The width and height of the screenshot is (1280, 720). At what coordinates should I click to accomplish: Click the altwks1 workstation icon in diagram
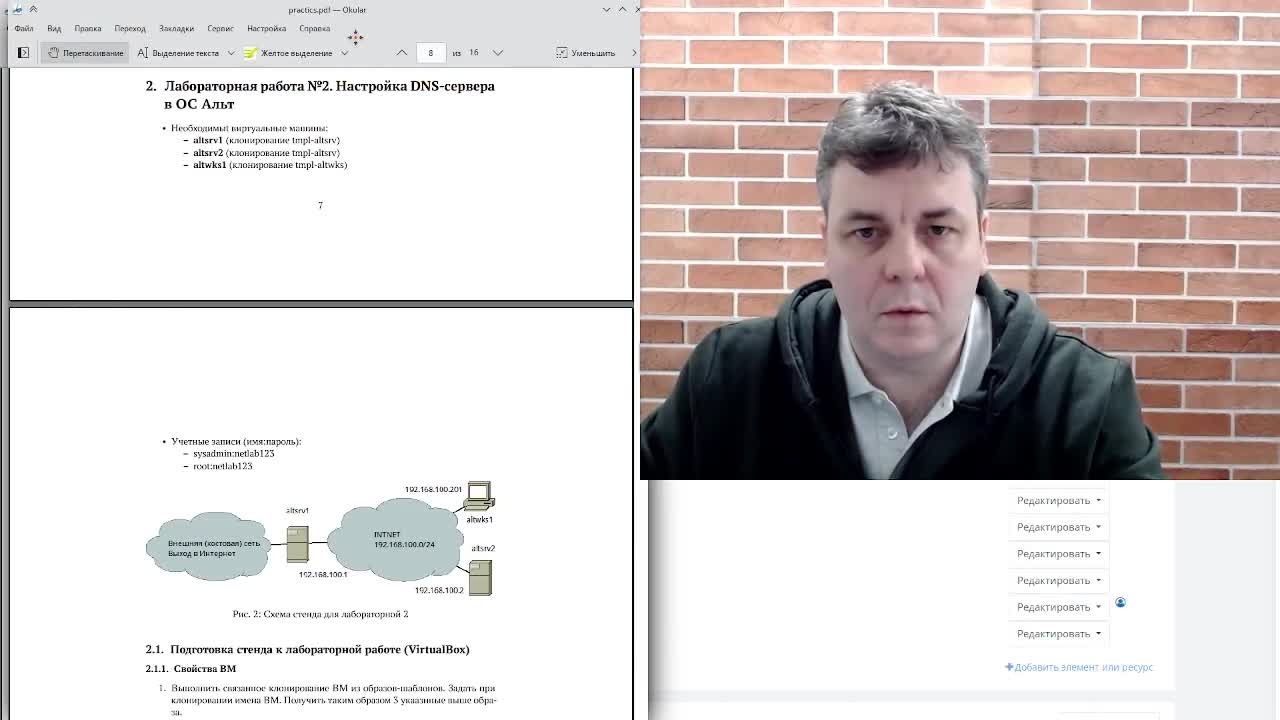pos(479,497)
